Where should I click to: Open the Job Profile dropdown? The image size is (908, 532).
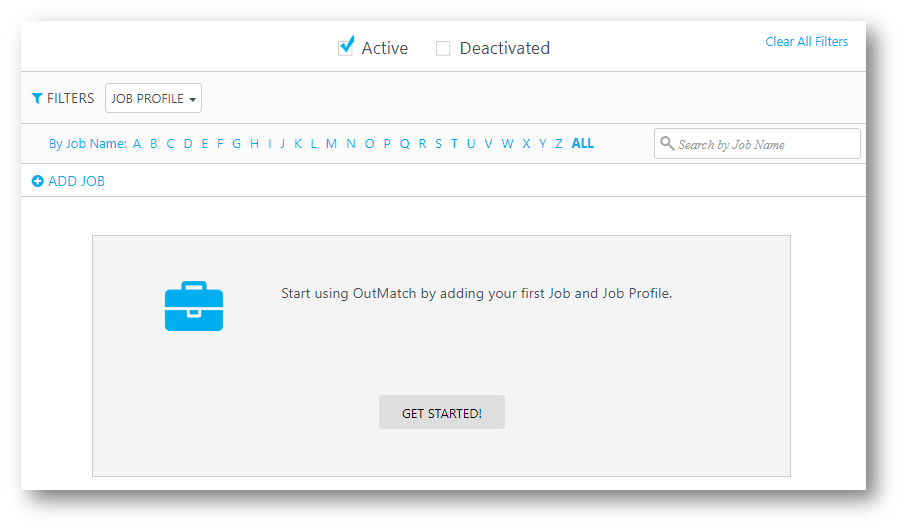pos(153,98)
